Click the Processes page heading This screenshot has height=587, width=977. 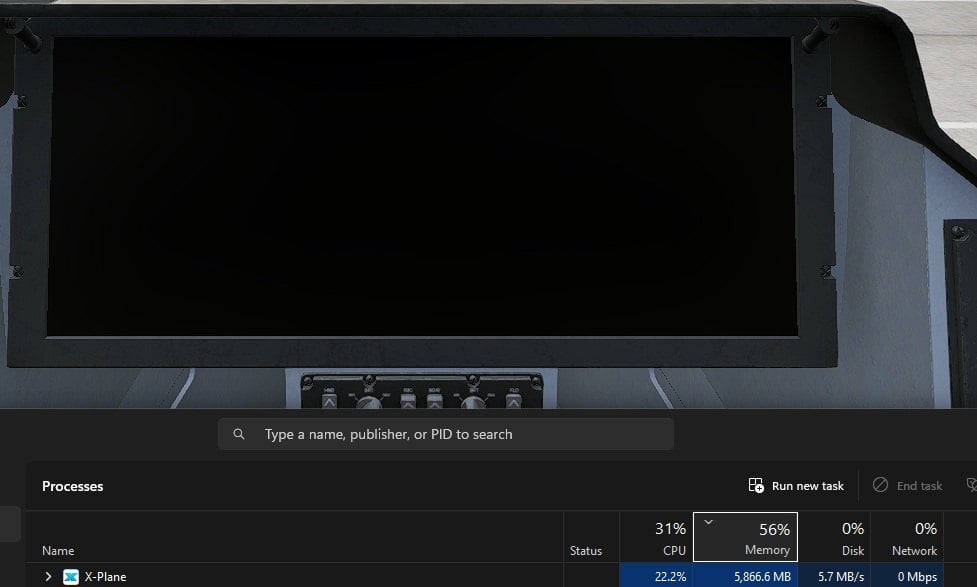point(72,486)
